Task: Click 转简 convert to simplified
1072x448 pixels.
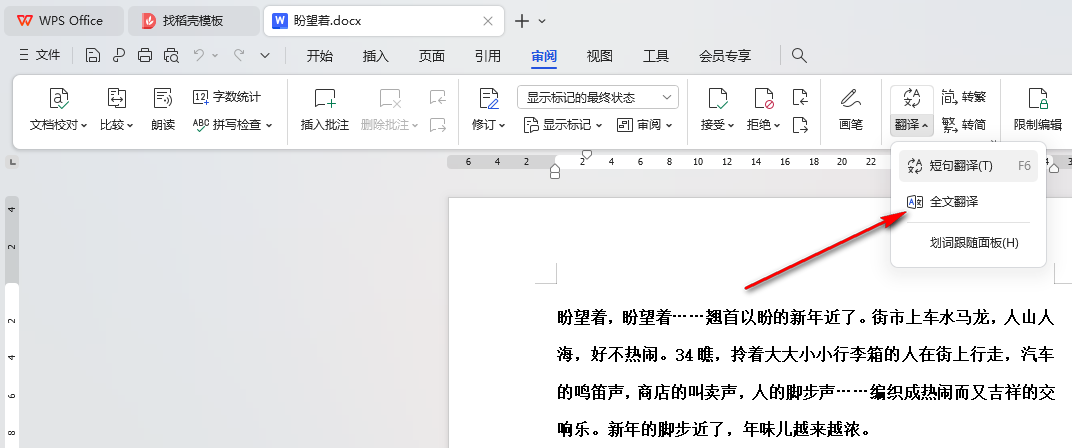Action: click(964, 124)
